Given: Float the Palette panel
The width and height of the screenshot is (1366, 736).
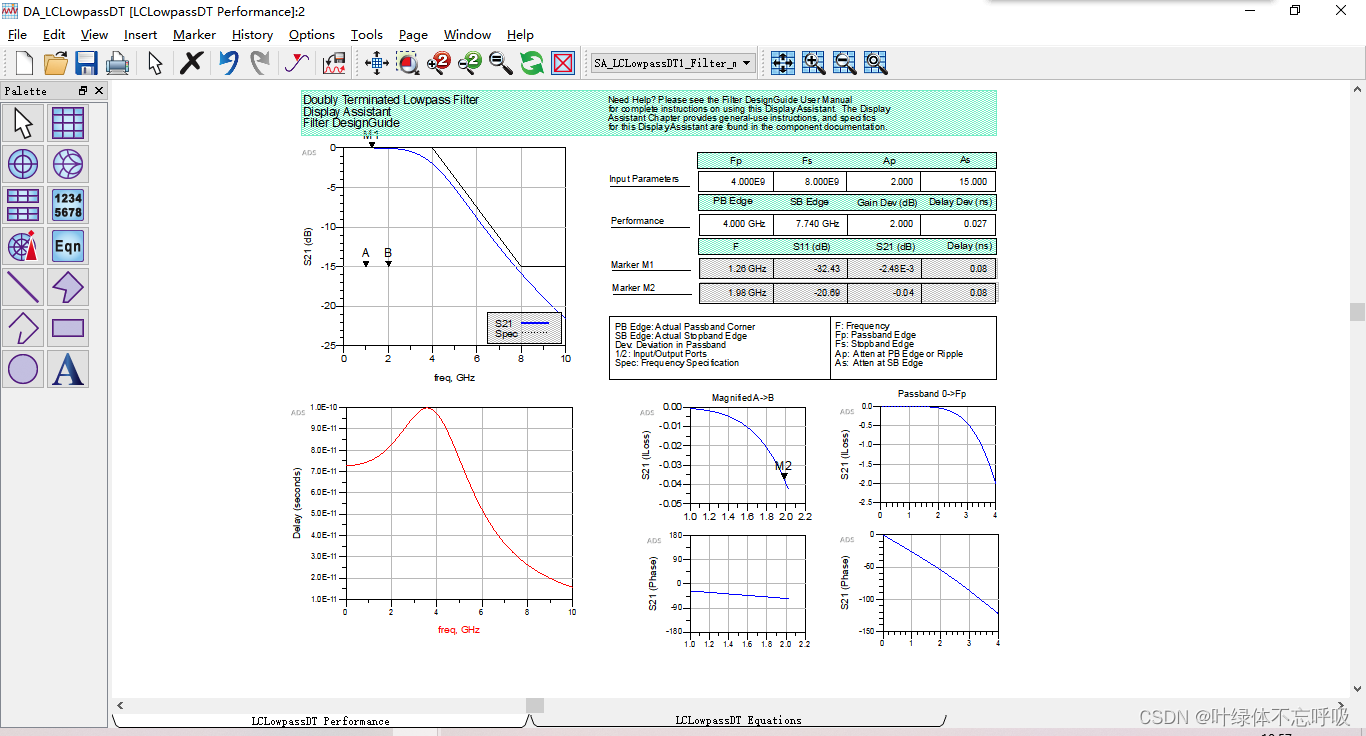Looking at the screenshot, I should [x=83, y=91].
